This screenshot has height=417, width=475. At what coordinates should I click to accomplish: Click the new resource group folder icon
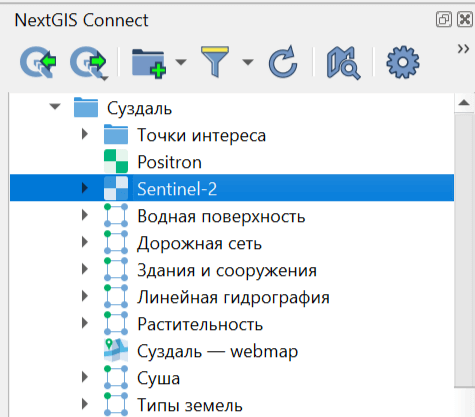[149, 63]
